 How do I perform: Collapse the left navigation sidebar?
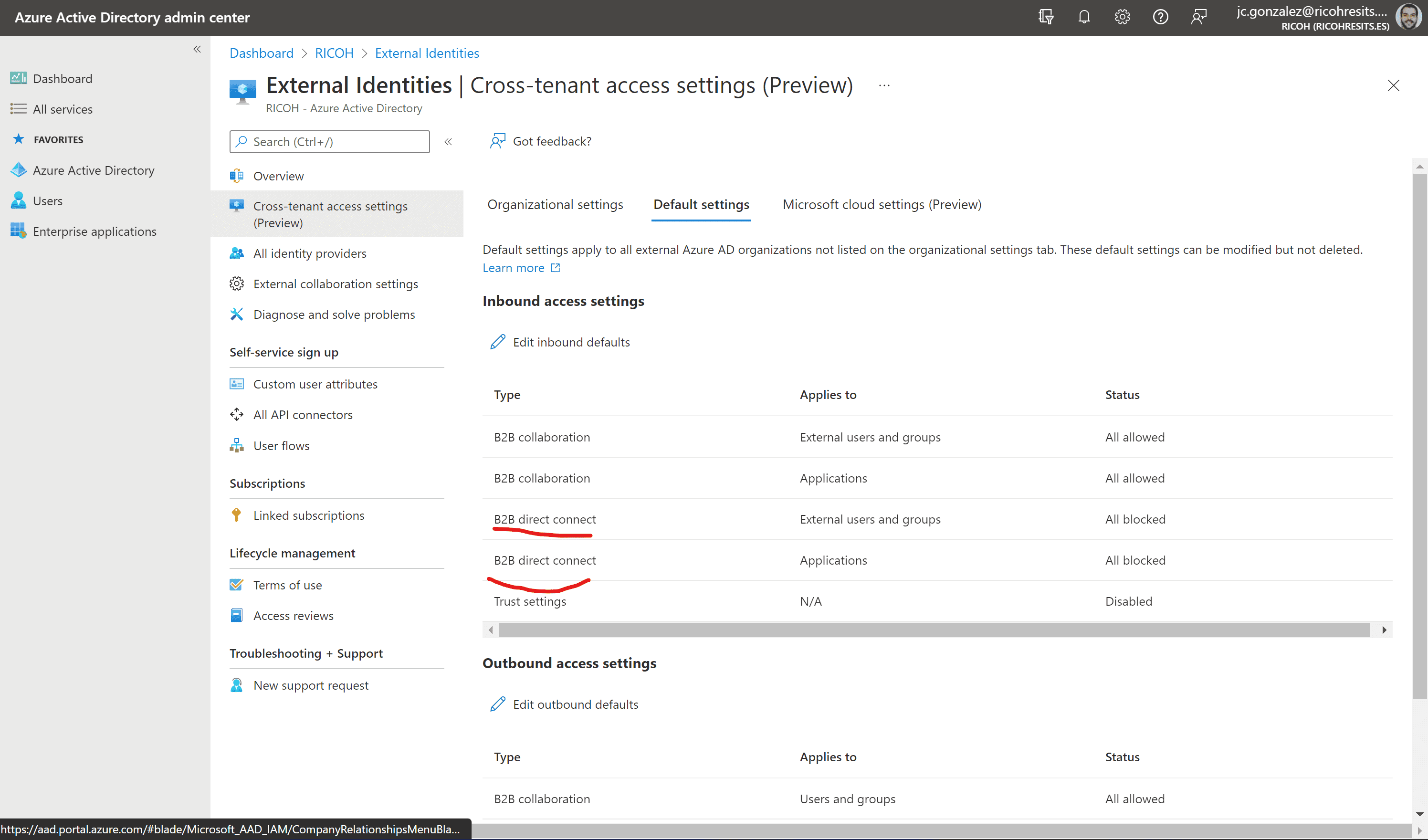pyautogui.click(x=197, y=49)
